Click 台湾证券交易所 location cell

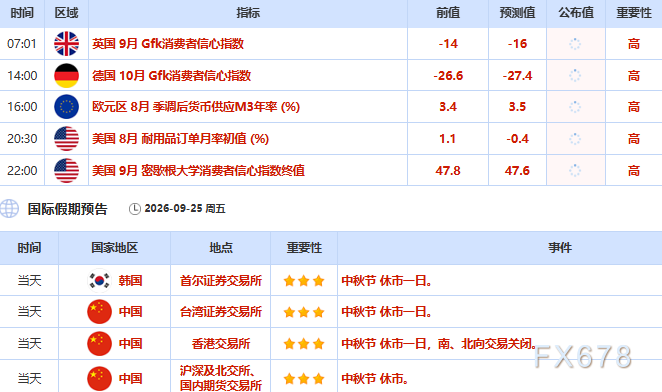coord(221,312)
